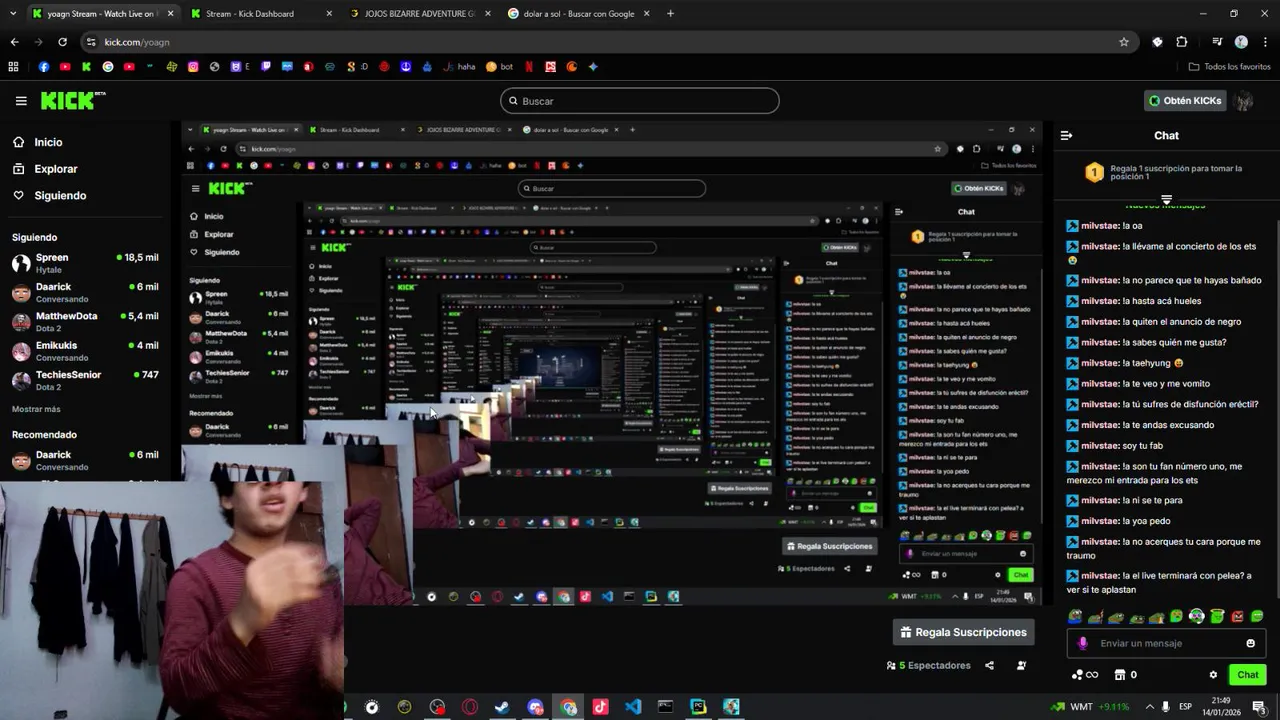Open TechiesSenior channel in sidebar

(85, 380)
